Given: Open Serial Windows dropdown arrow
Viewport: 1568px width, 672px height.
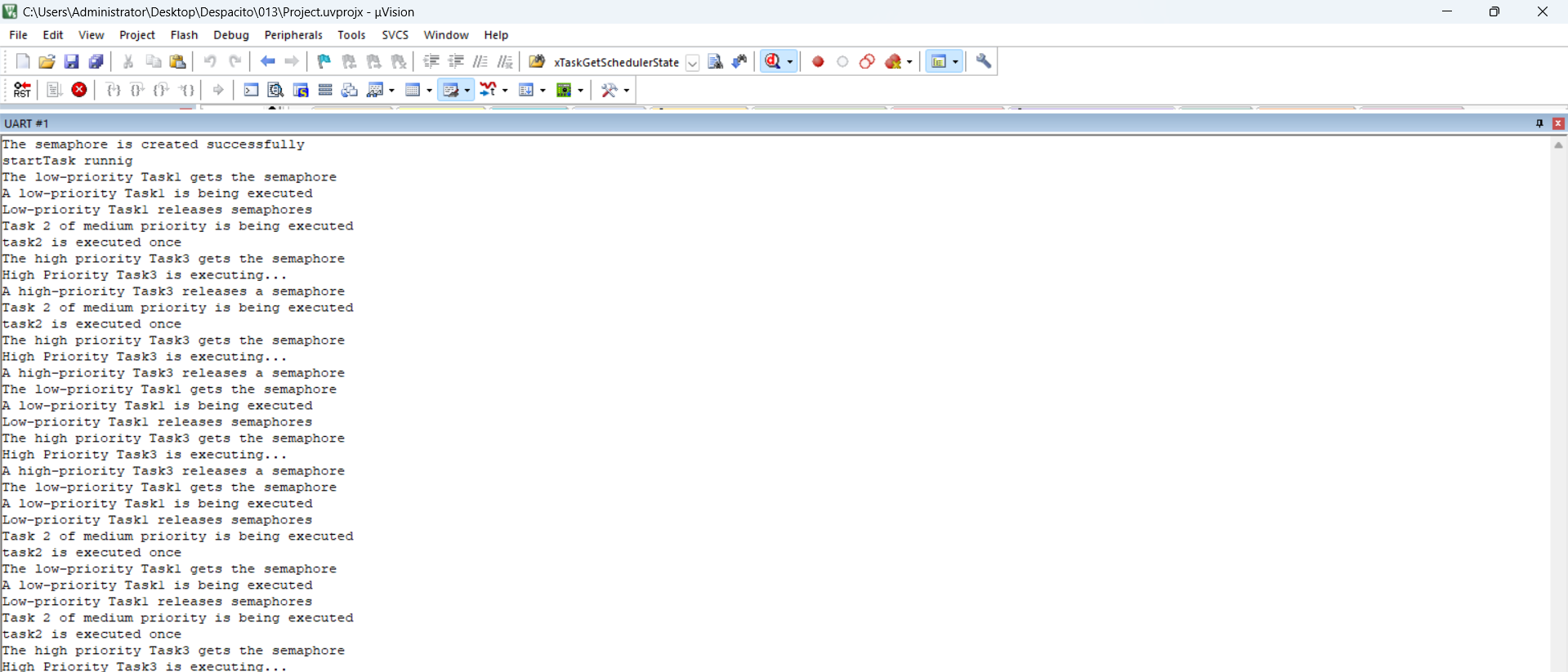Looking at the screenshot, I should tap(467, 91).
